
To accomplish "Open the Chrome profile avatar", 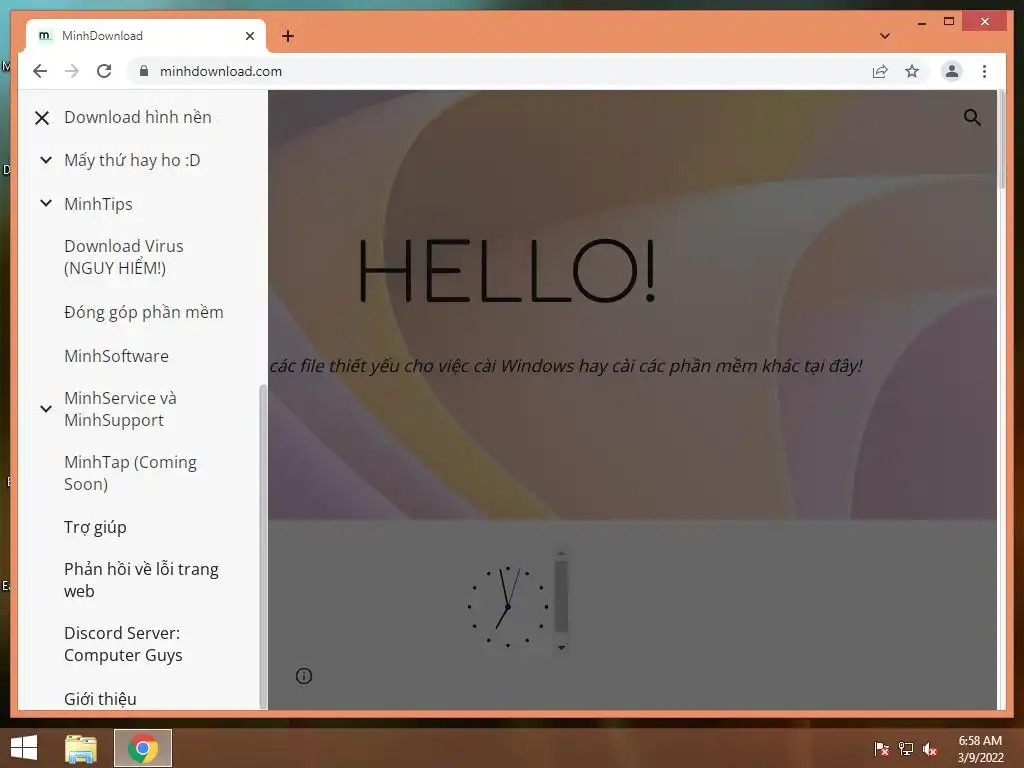I will (x=952, y=71).
